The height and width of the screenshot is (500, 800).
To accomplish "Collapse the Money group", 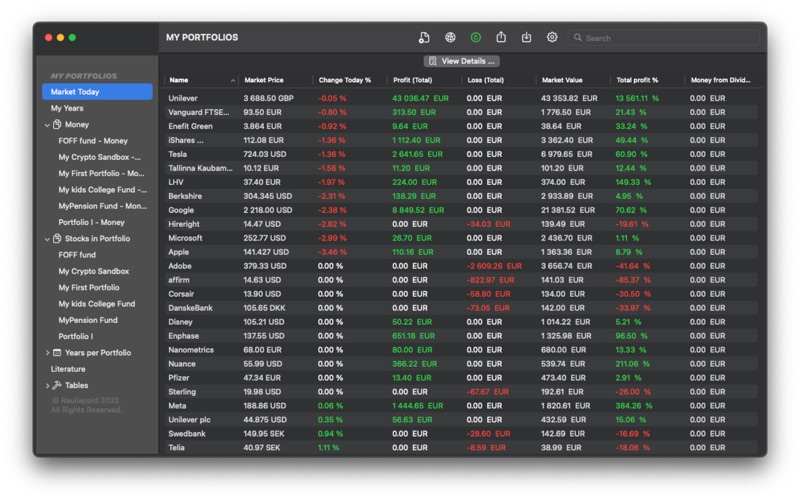I will (x=47, y=124).
